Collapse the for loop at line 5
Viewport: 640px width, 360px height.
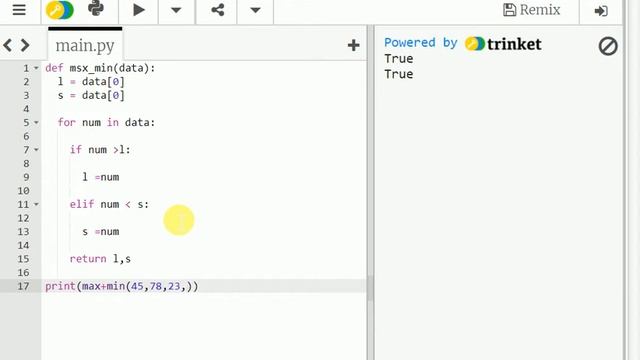tap(36, 122)
